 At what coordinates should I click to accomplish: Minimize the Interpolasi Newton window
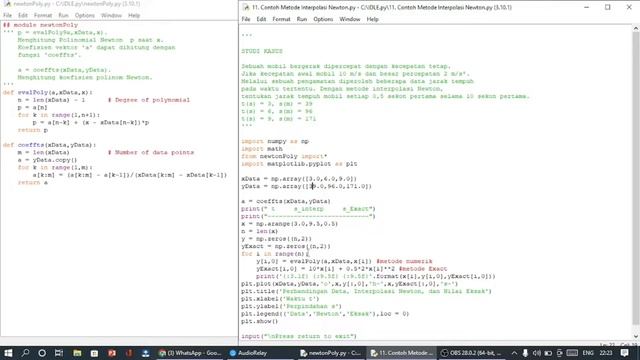click(587, 7)
